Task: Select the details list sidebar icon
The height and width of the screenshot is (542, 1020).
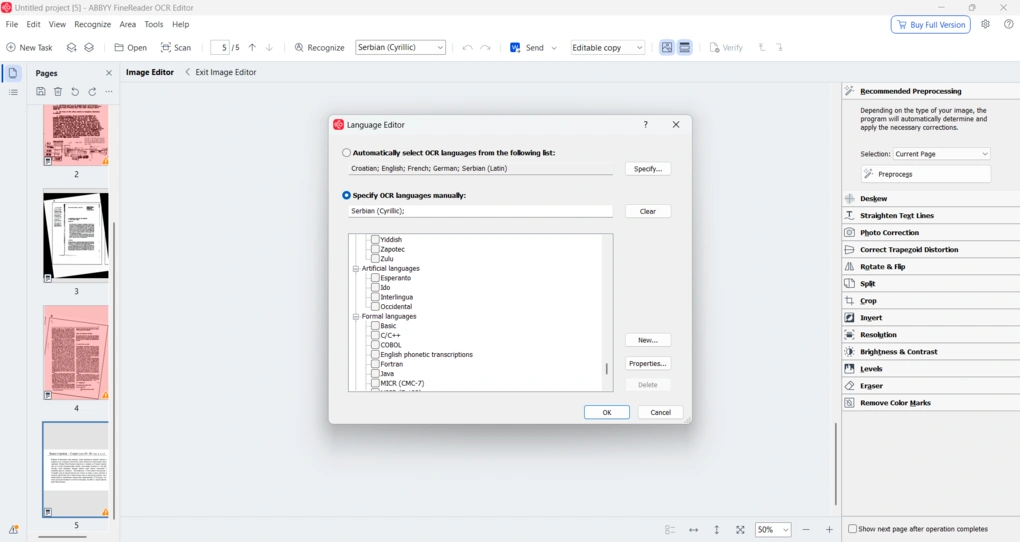Action: point(13,92)
